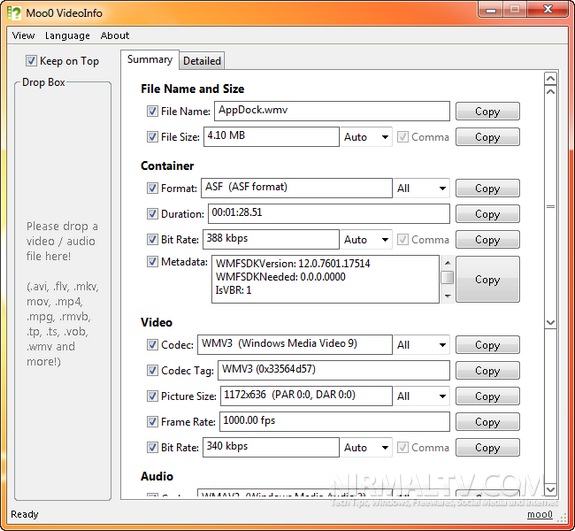Image resolution: width=575 pixels, height=531 pixels.
Task: Switch to the Detailed tab
Action: pyautogui.click(x=202, y=61)
